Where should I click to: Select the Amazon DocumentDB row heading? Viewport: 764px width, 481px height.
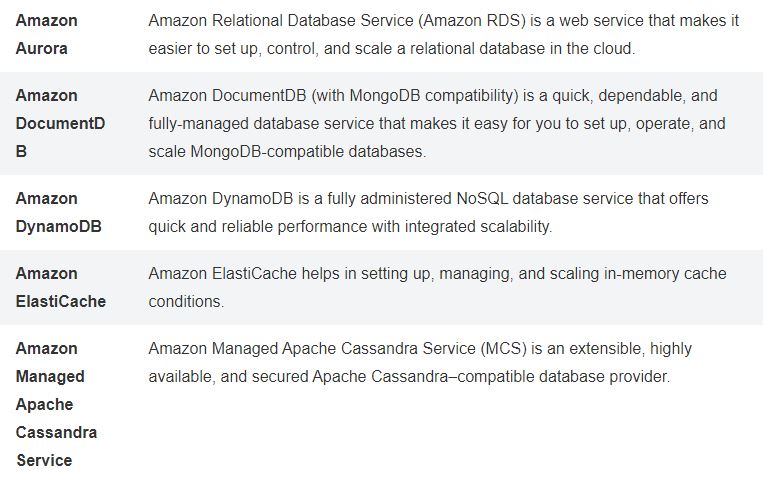coord(60,123)
